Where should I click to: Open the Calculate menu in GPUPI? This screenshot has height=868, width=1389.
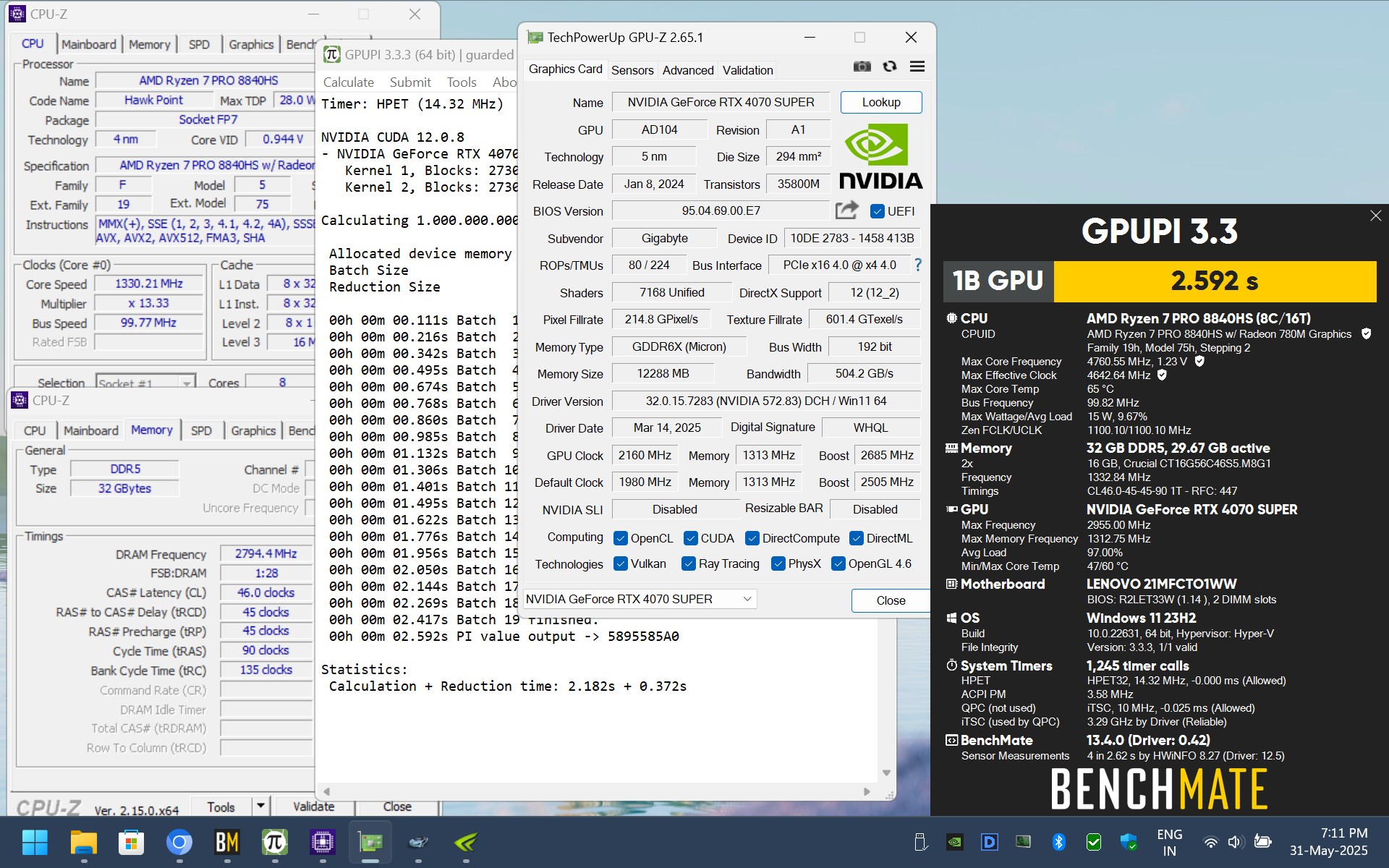pyautogui.click(x=348, y=82)
